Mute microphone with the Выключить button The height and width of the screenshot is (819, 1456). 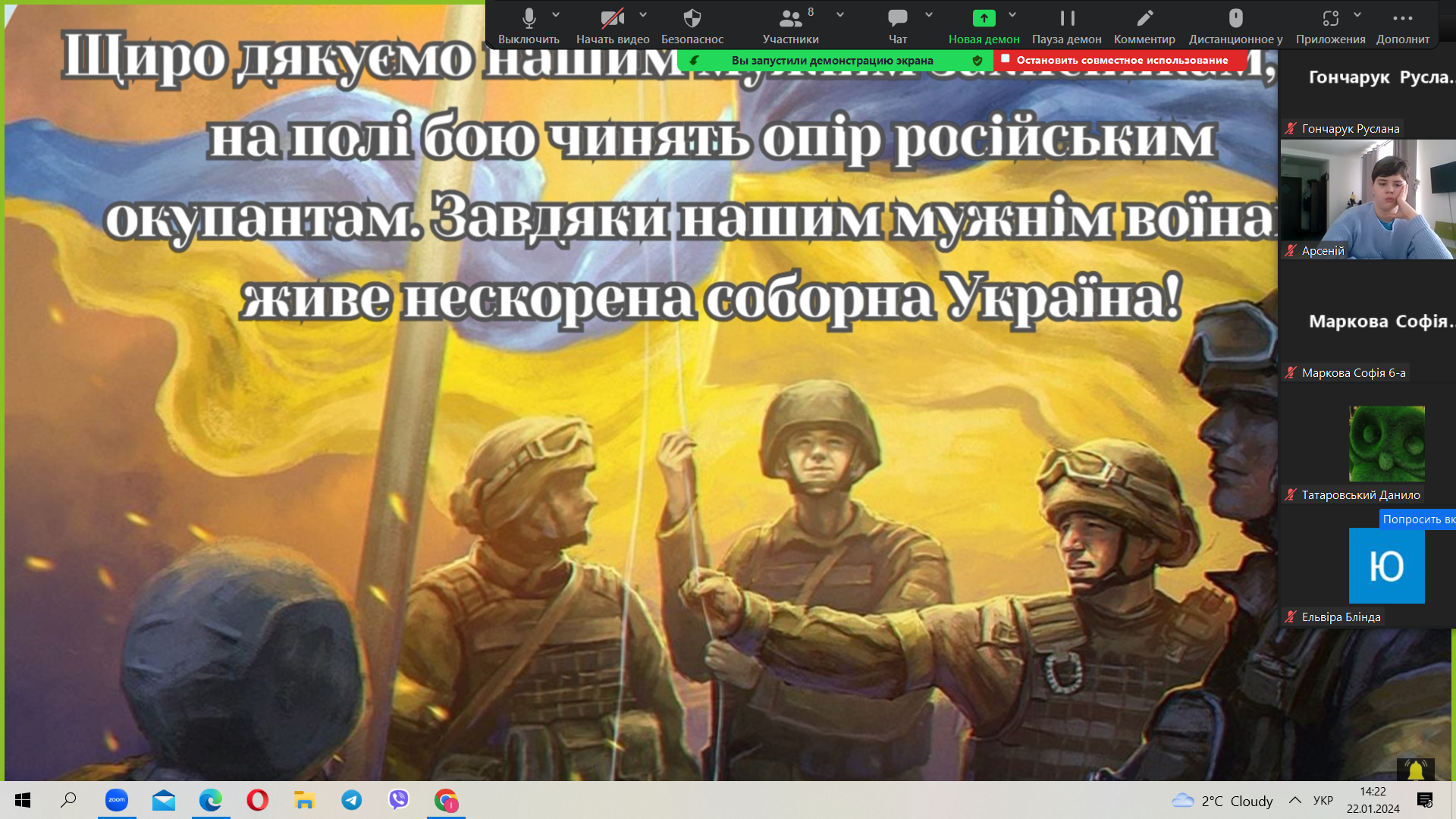point(529,26)
